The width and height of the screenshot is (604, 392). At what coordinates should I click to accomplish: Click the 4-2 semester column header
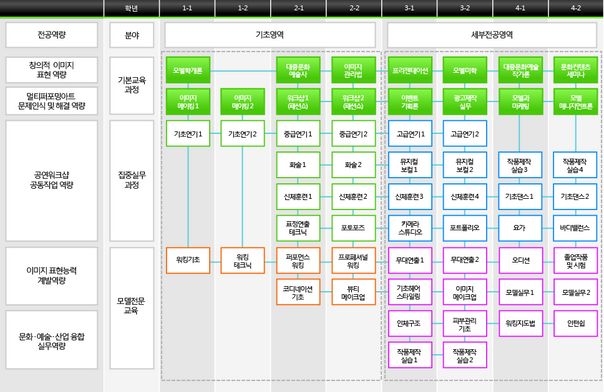pyautogui.click(x=575, y=8)
